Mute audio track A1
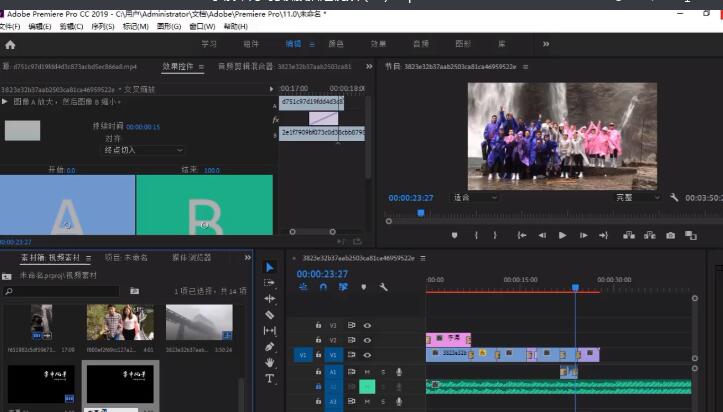723x412 pixels. click(367, 372)
